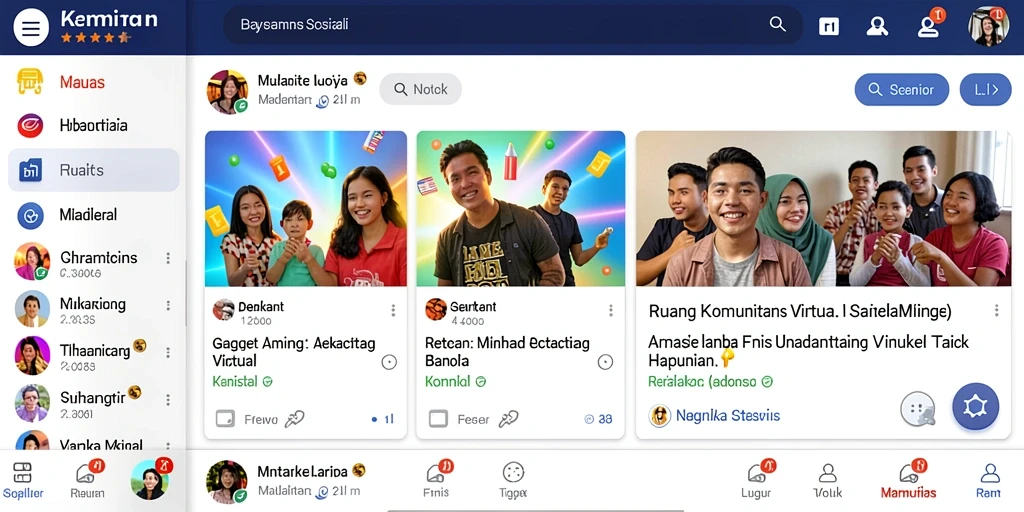1024x512 pixels.
Task: Open the user avatar in top-right corner
Action: (988, 26)
